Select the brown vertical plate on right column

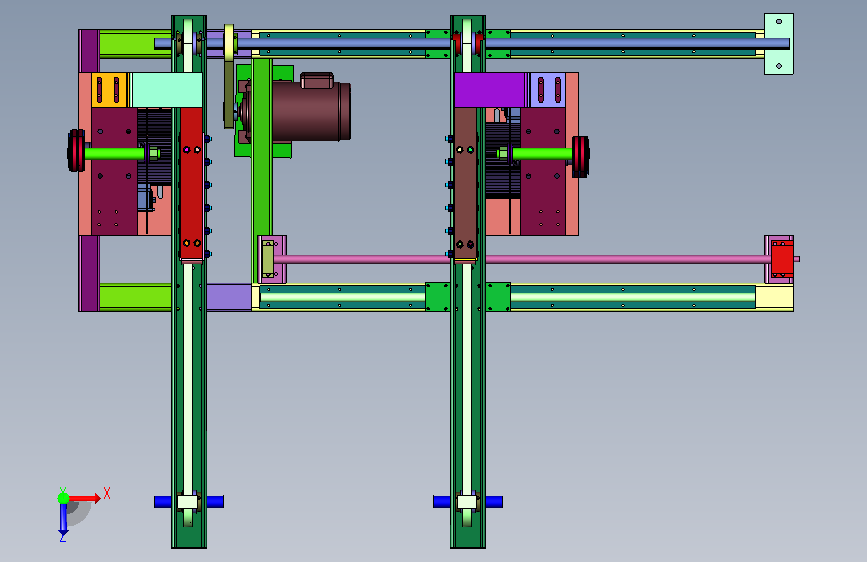[x=466, y=183]
